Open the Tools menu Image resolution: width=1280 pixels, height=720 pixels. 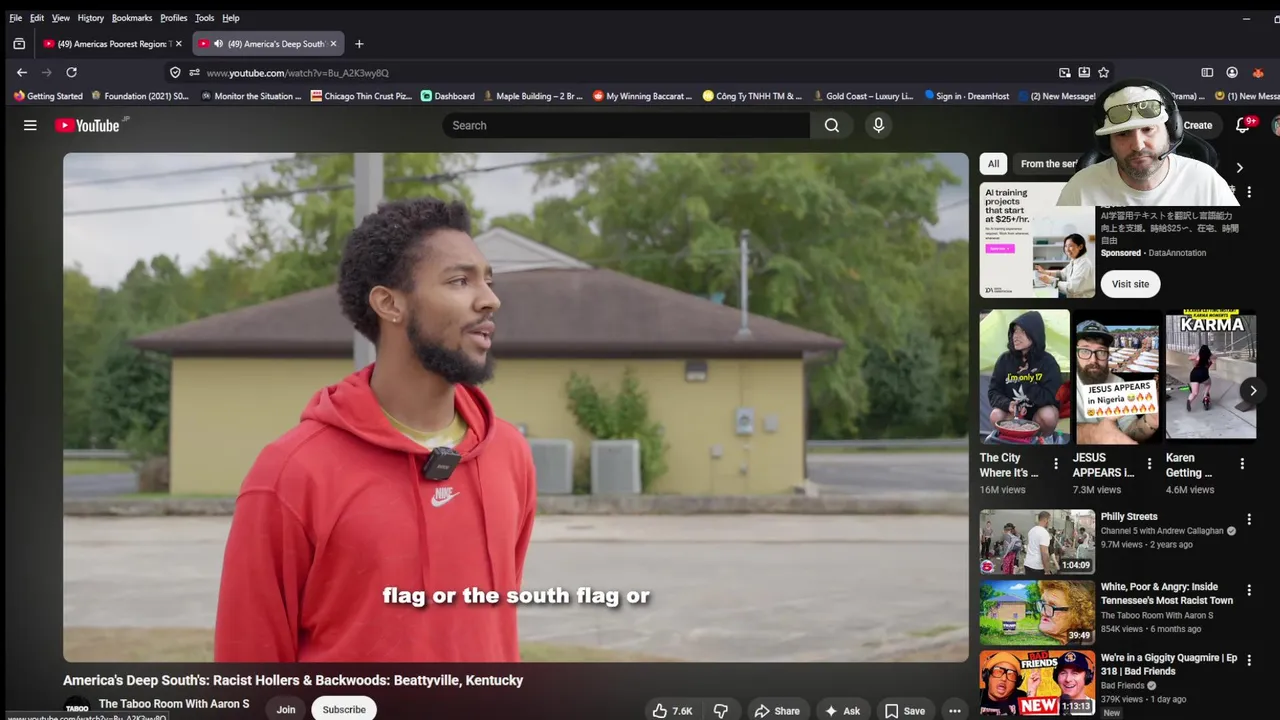tap(204, 18)
